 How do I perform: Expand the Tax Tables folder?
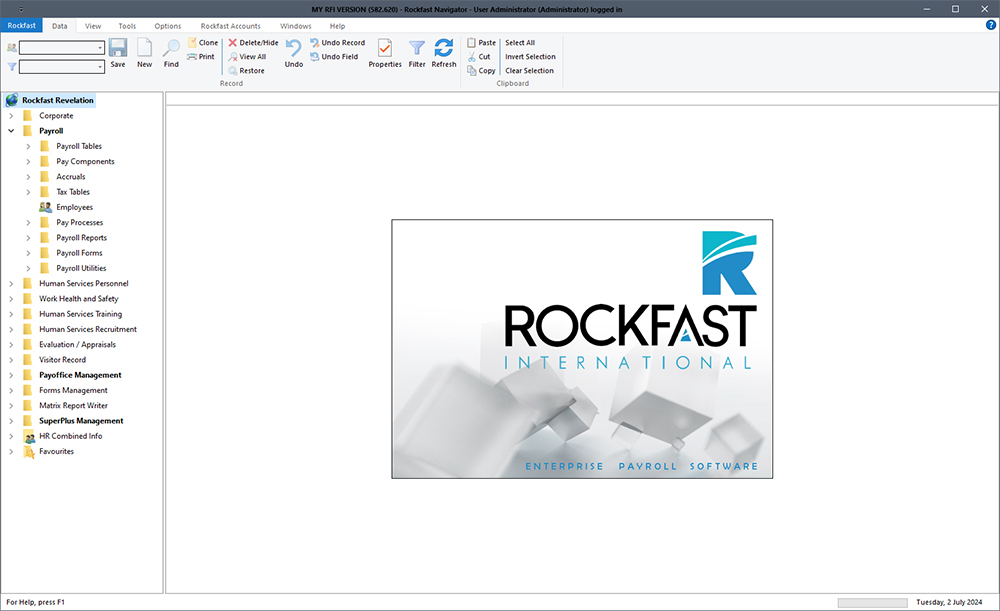(28, 192)
